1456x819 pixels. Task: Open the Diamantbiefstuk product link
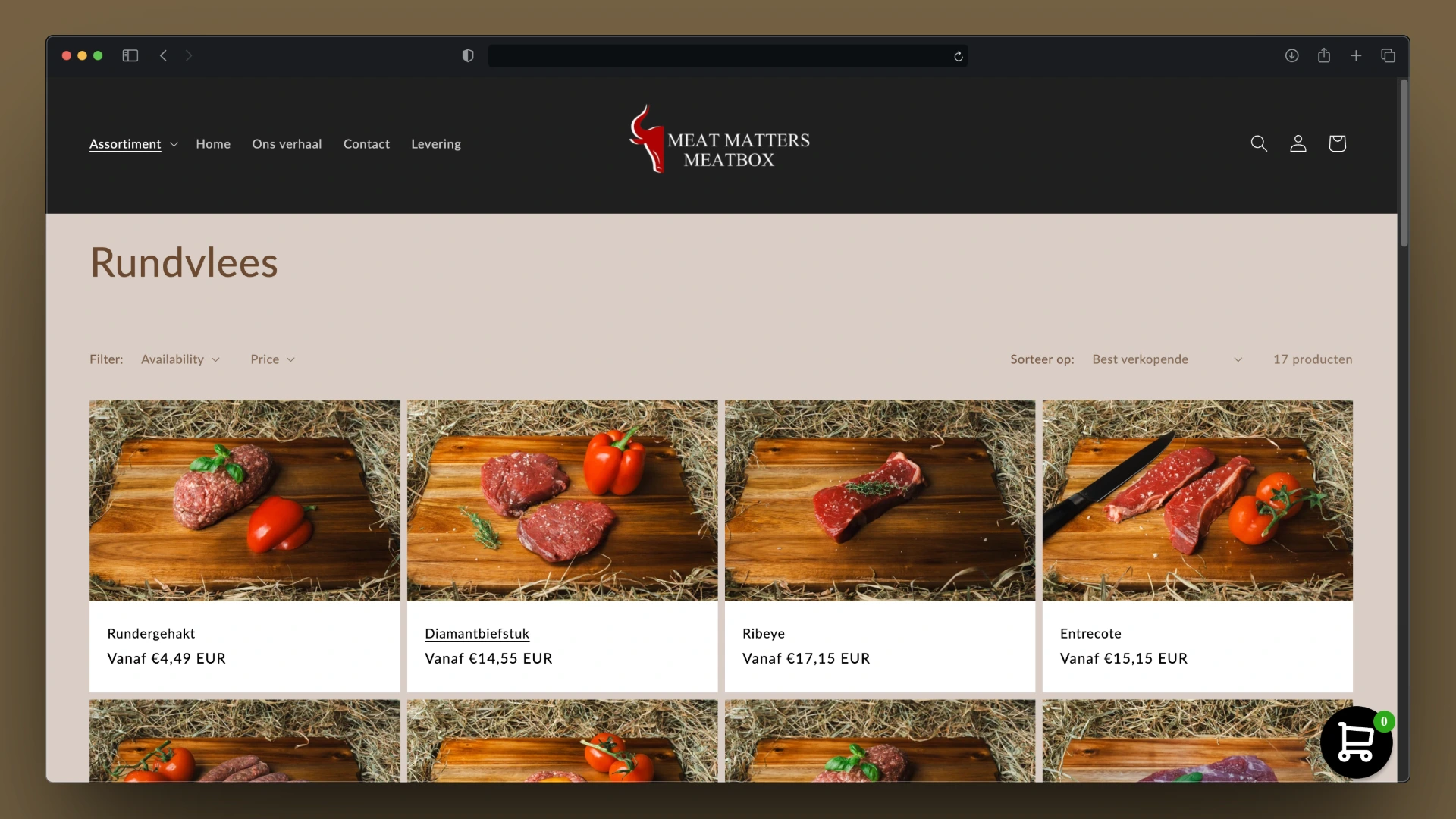click(x=477, y=633)
